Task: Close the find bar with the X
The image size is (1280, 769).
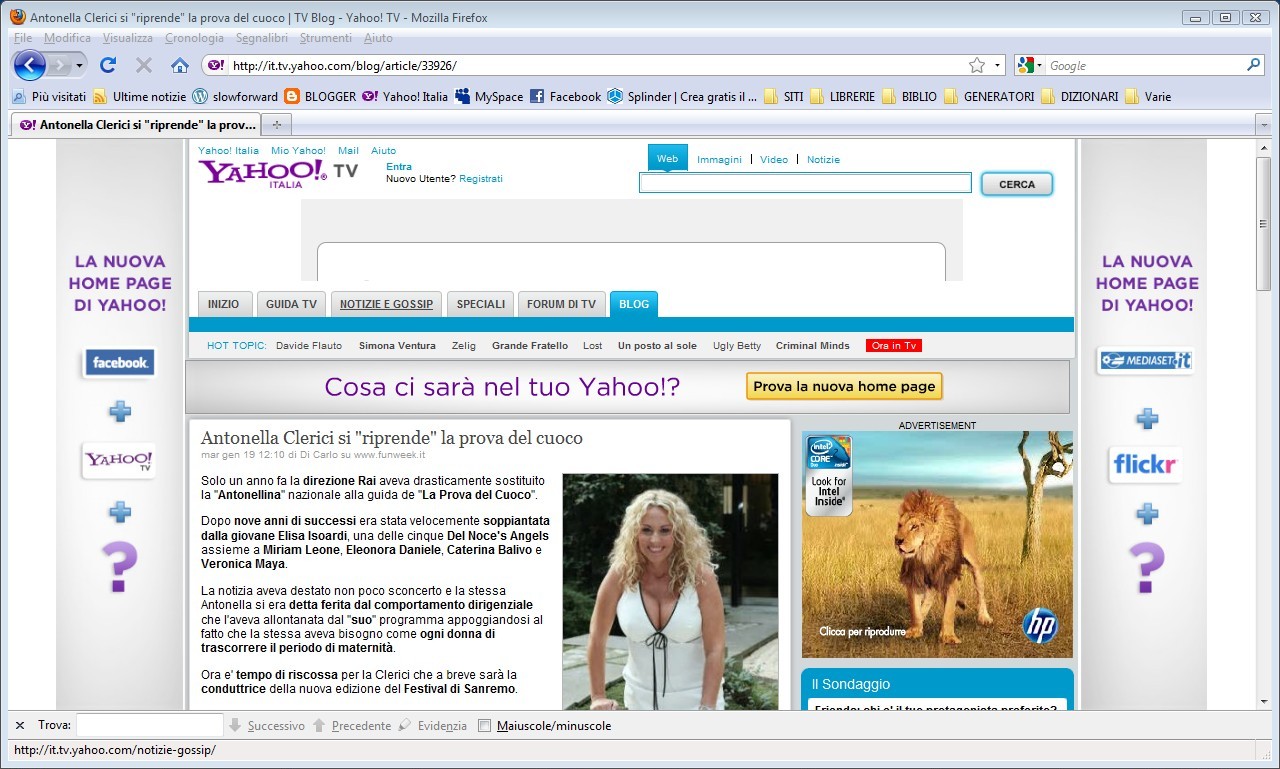Action: coord(20,725)
